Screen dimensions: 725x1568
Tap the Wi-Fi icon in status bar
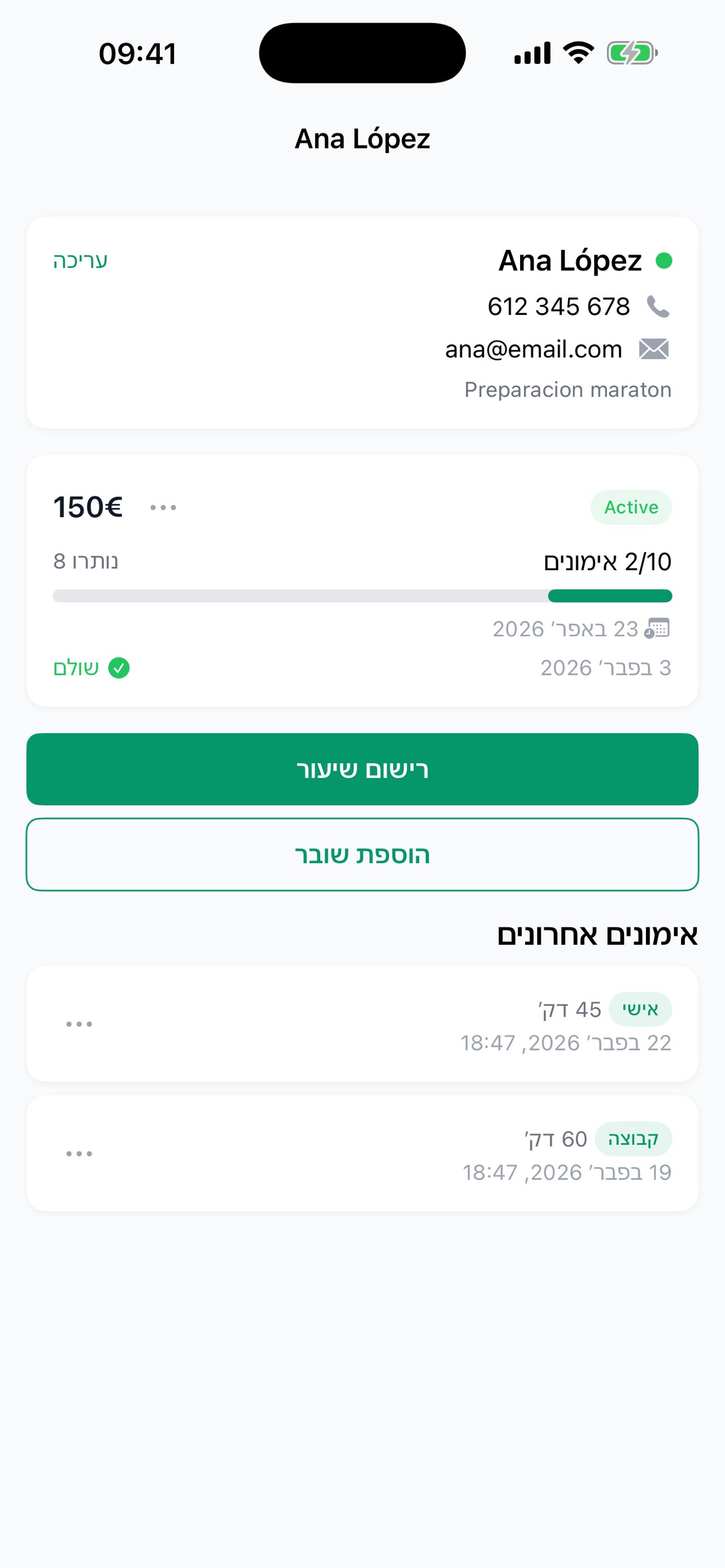point(578,53)
